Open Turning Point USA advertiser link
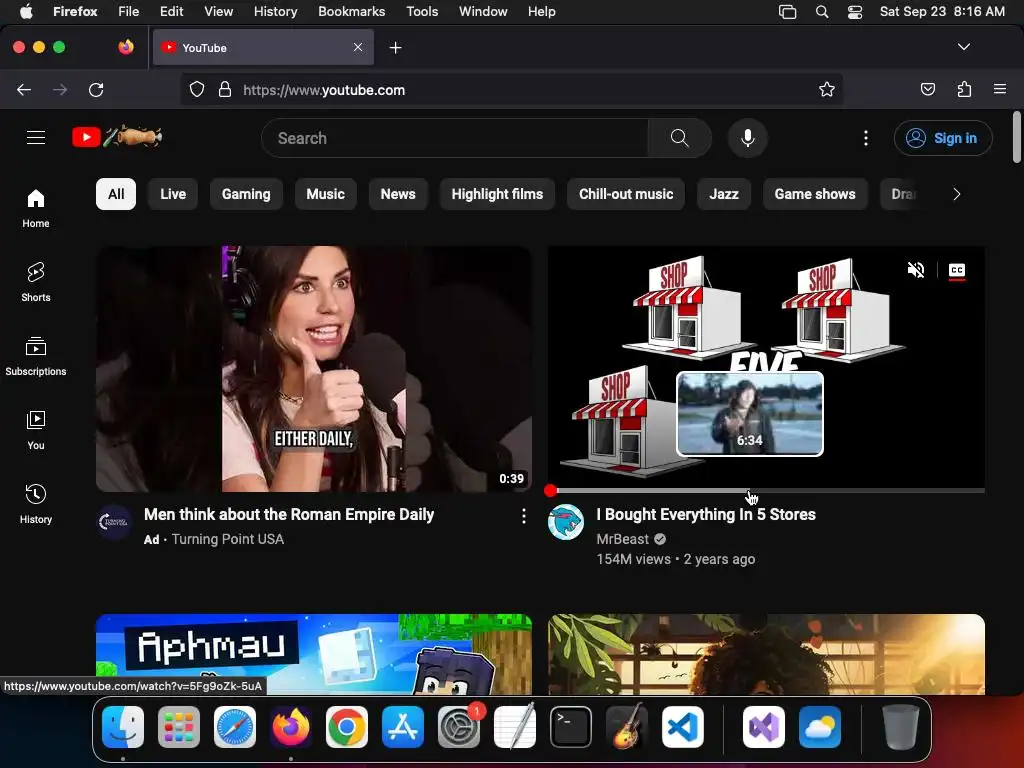The image size is (1024, 768). click(x=227, y=539)
